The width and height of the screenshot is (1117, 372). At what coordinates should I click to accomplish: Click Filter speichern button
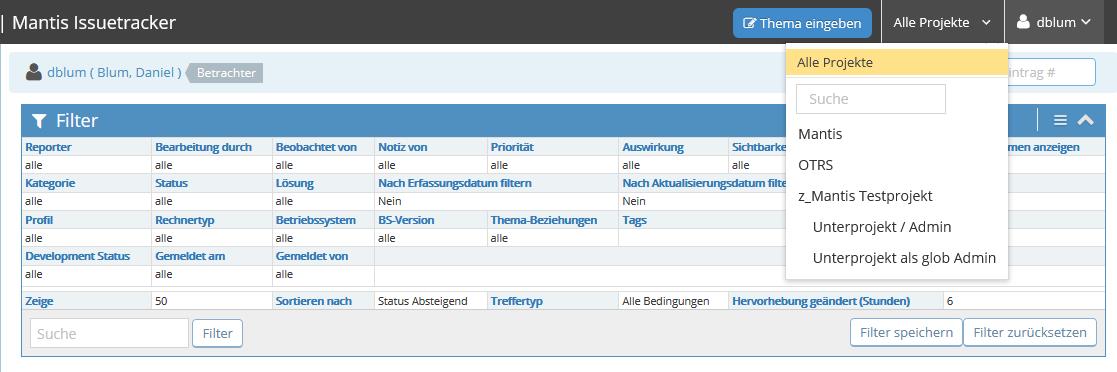(906, 333)
